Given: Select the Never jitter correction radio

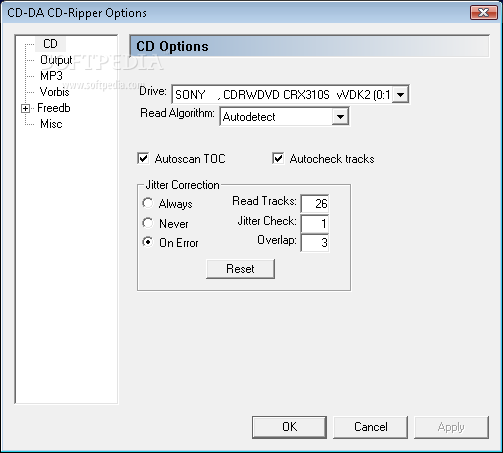Looking at the screenshot, I should [x=148, y=223].
